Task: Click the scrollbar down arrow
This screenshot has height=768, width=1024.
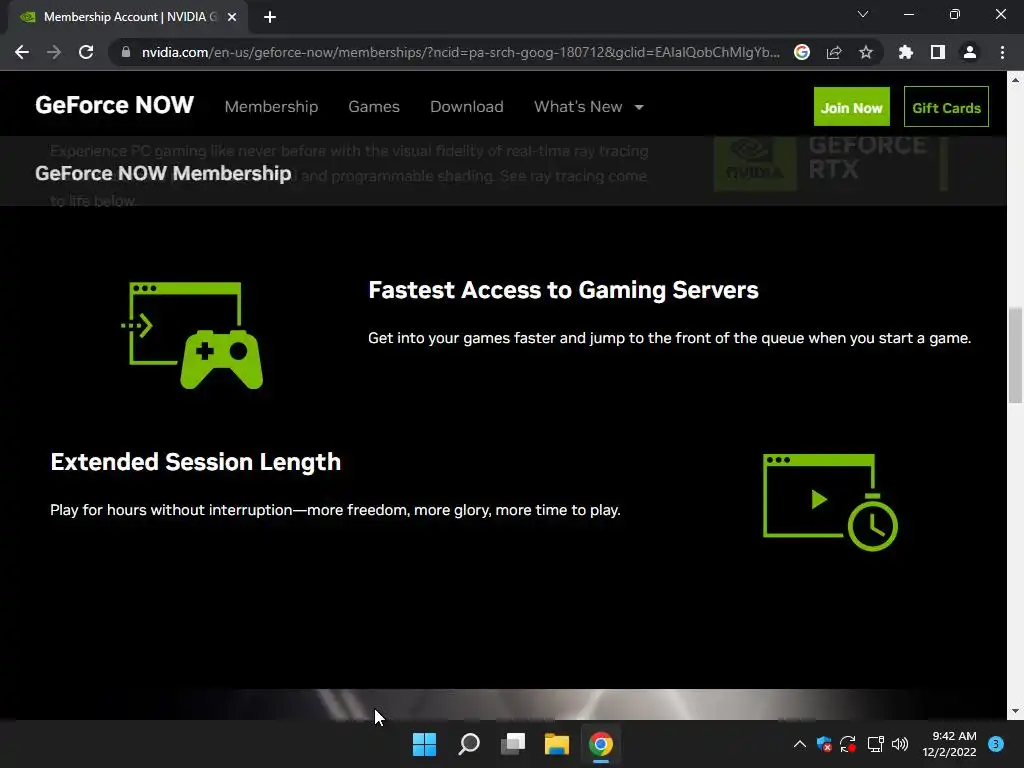Action: pyautogui.click(x=1015, y=711)
